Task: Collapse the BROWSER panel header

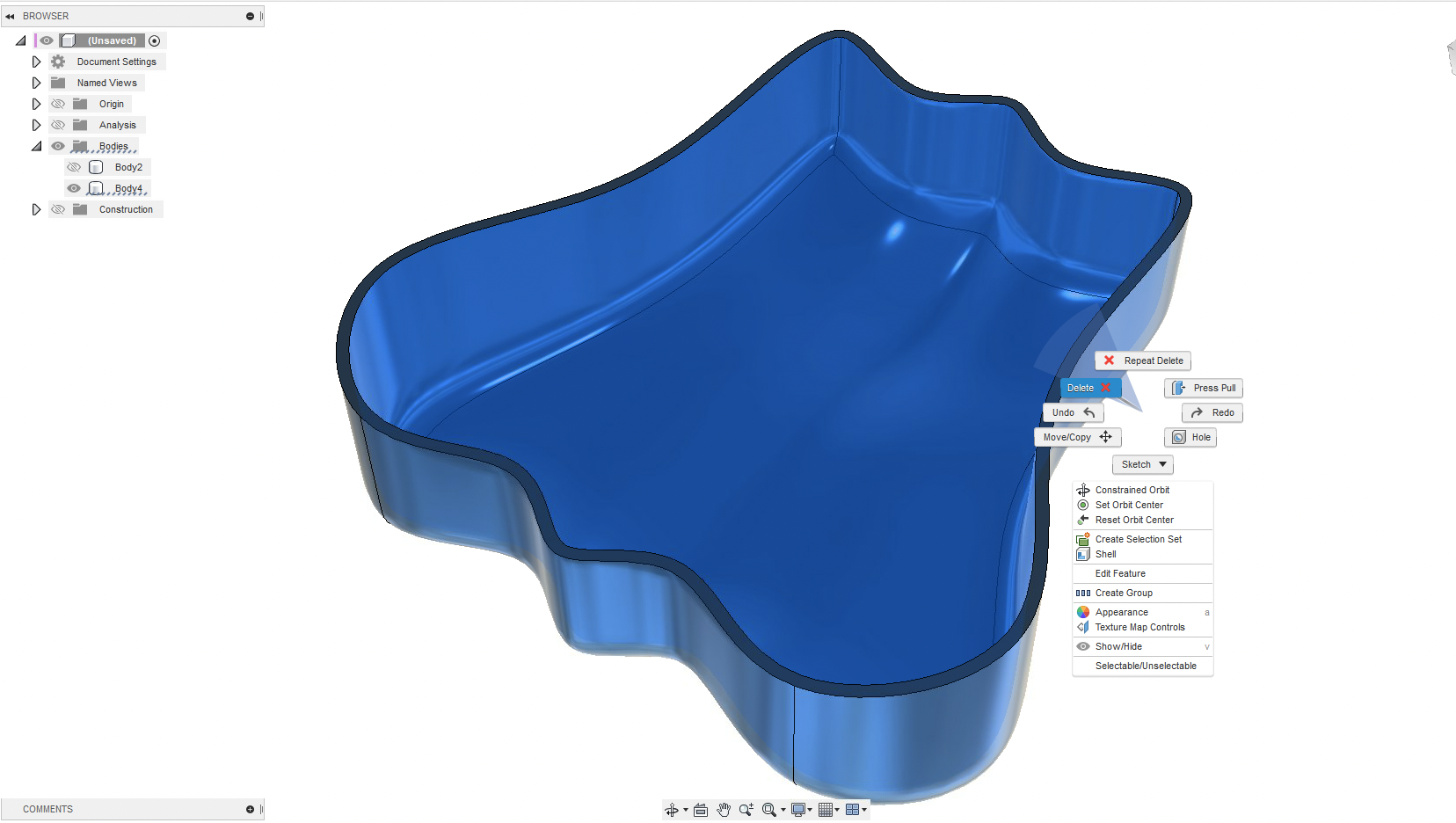Action: click(x=10, y=15)
